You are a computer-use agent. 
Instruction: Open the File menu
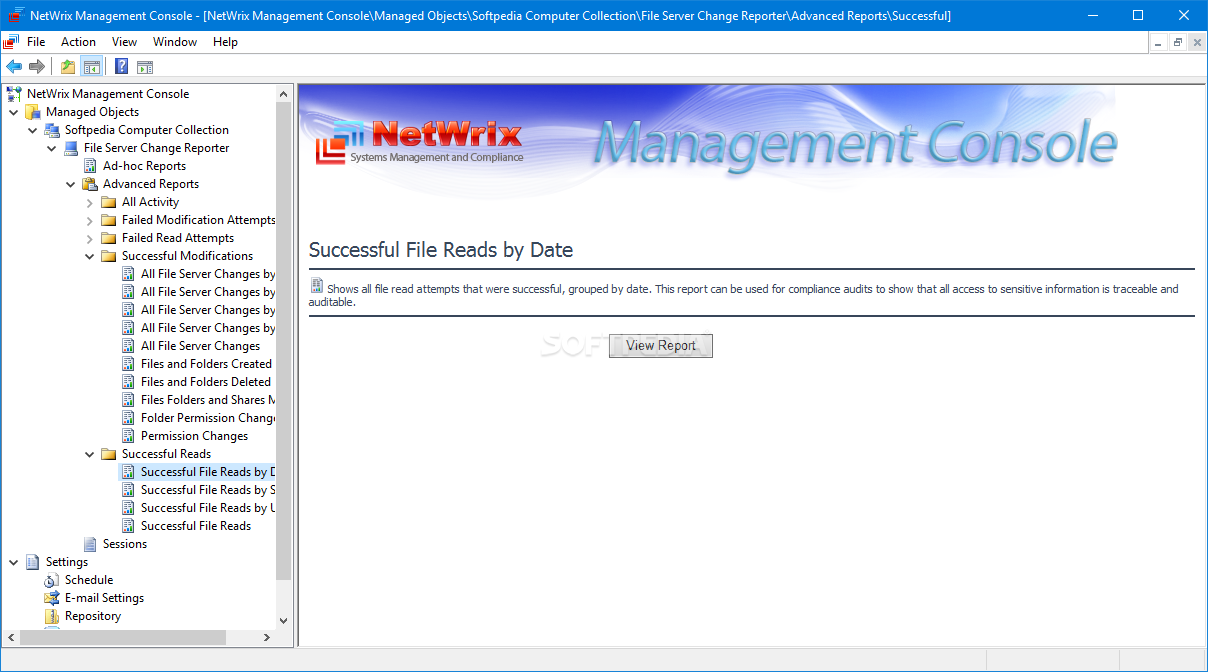[36, 42]
